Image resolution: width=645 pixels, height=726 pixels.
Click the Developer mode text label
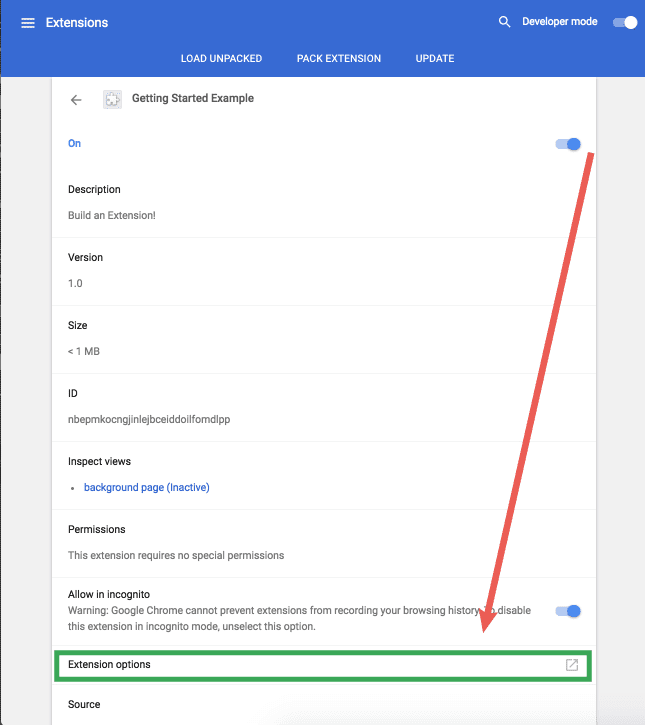click(560, 22)
